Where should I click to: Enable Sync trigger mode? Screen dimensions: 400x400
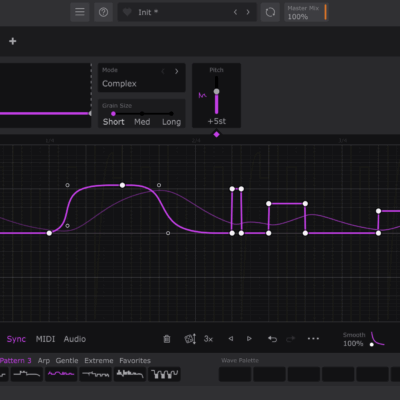pos(16,339)
